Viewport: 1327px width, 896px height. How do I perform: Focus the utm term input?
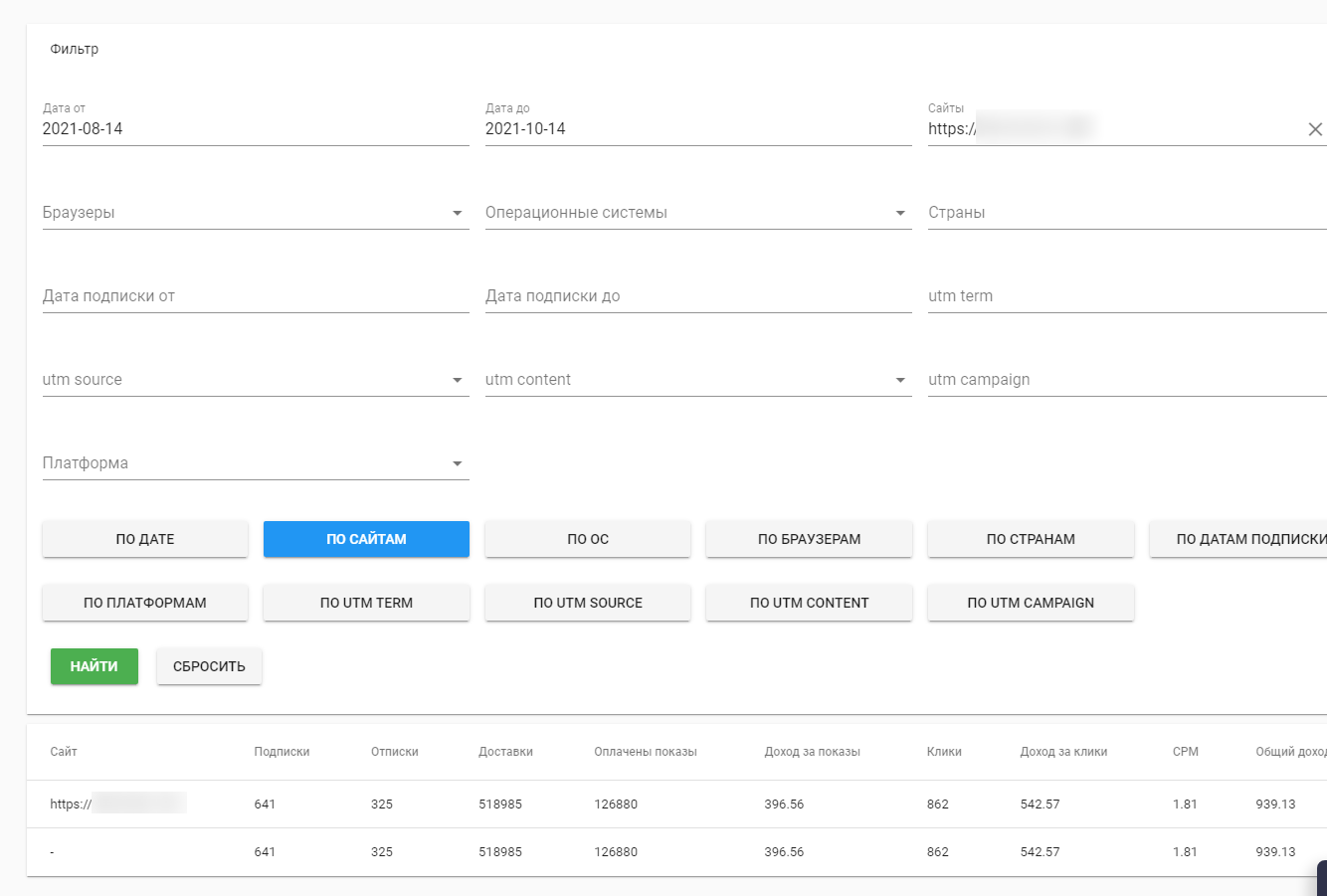[1126, 296]
